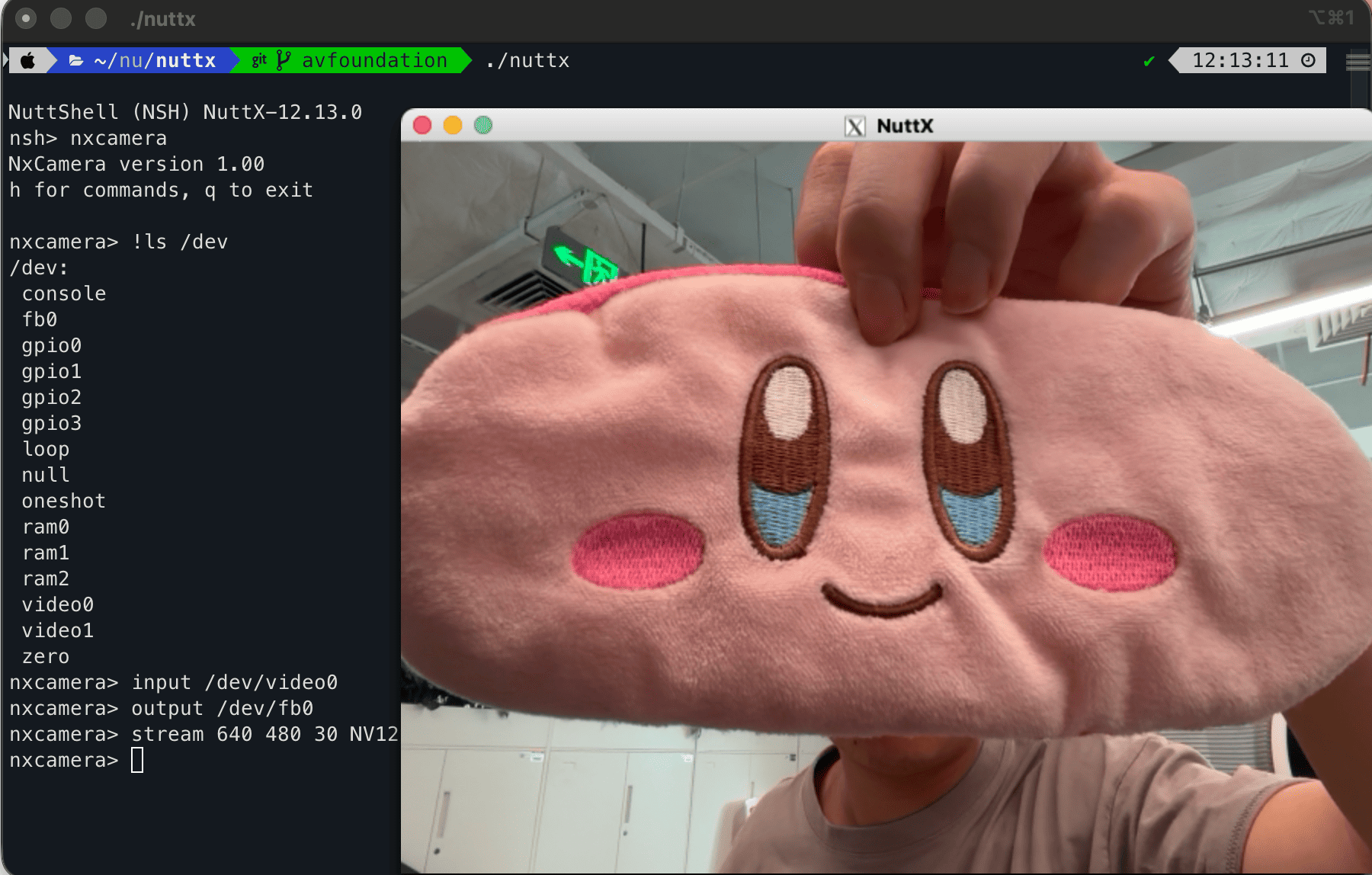Click the 'nsh> nxcamera' line

pyautogui.click(x=88, y=138)
